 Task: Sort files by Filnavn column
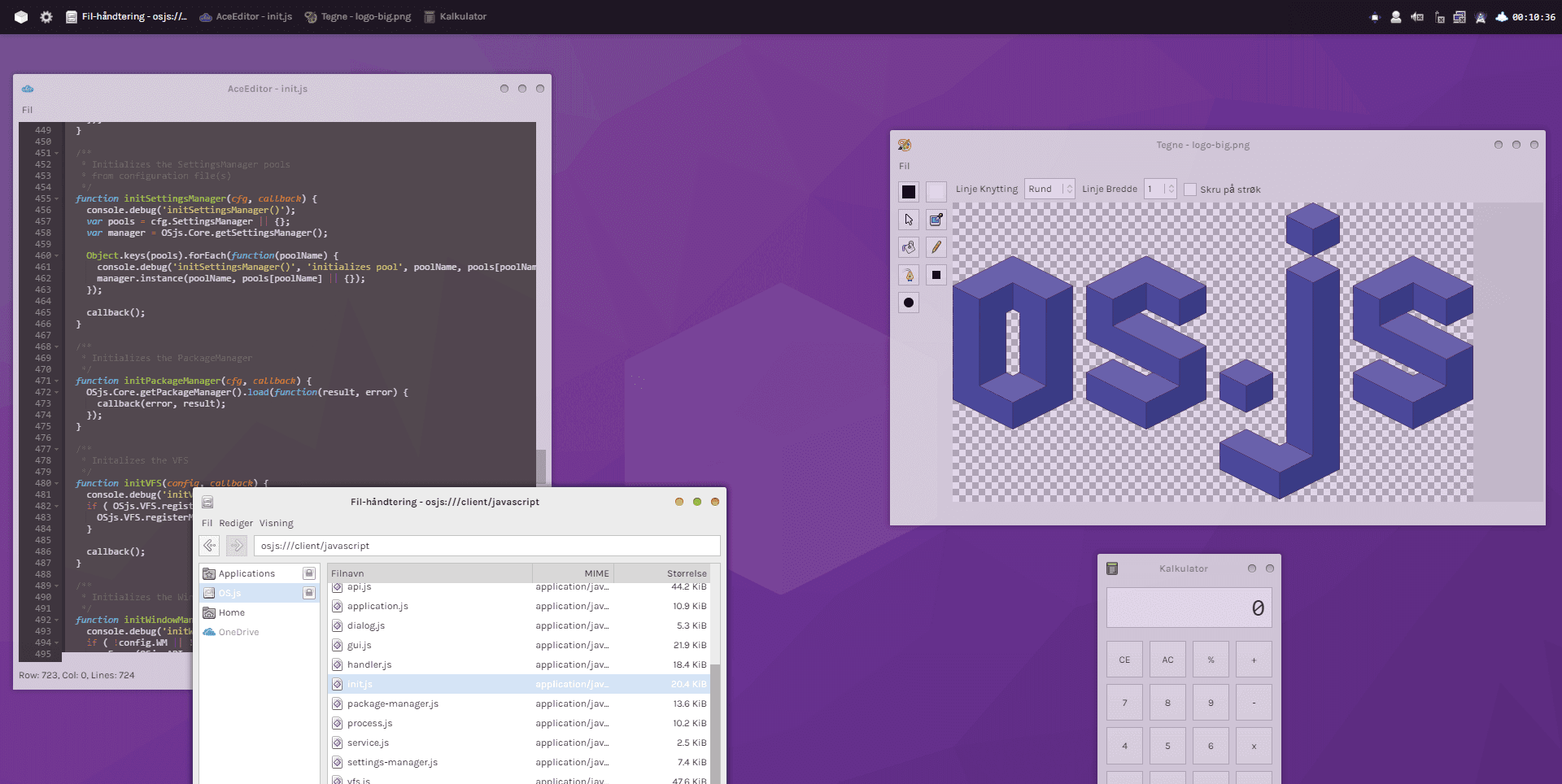pos(430,573)
